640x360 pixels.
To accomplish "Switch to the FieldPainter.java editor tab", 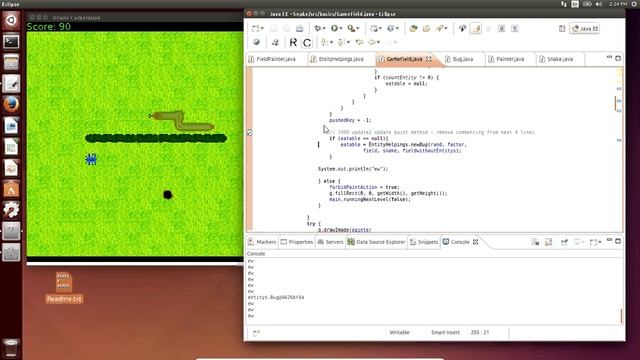I will click(x=276, y=59).
